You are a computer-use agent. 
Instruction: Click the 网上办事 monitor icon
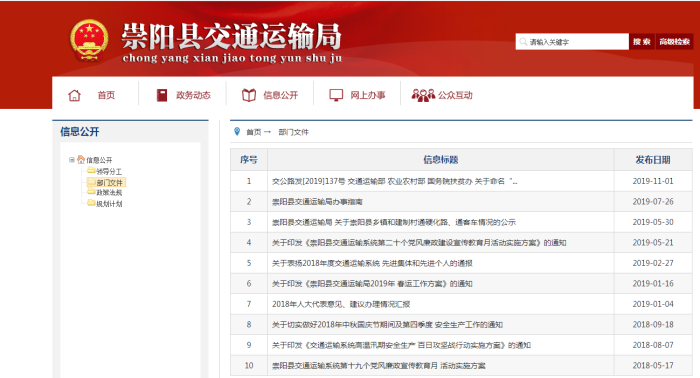(x=336, y=95)
